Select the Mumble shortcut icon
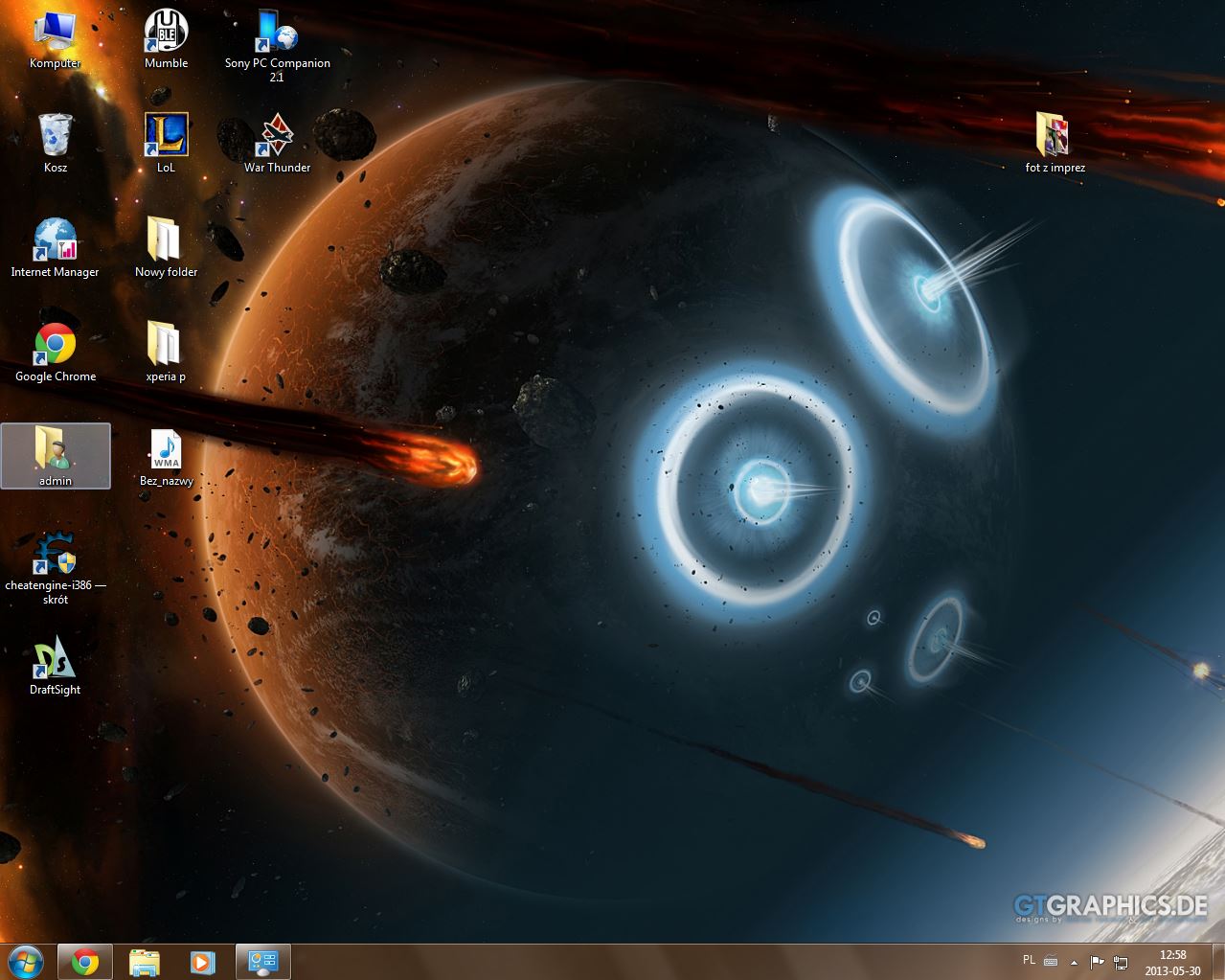 pos(166,39)
